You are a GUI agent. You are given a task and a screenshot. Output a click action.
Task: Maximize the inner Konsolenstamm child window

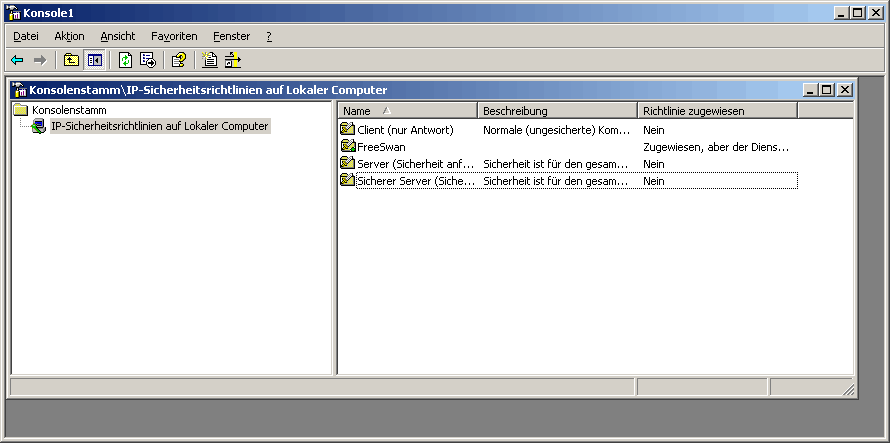click(x=827, y=90)
